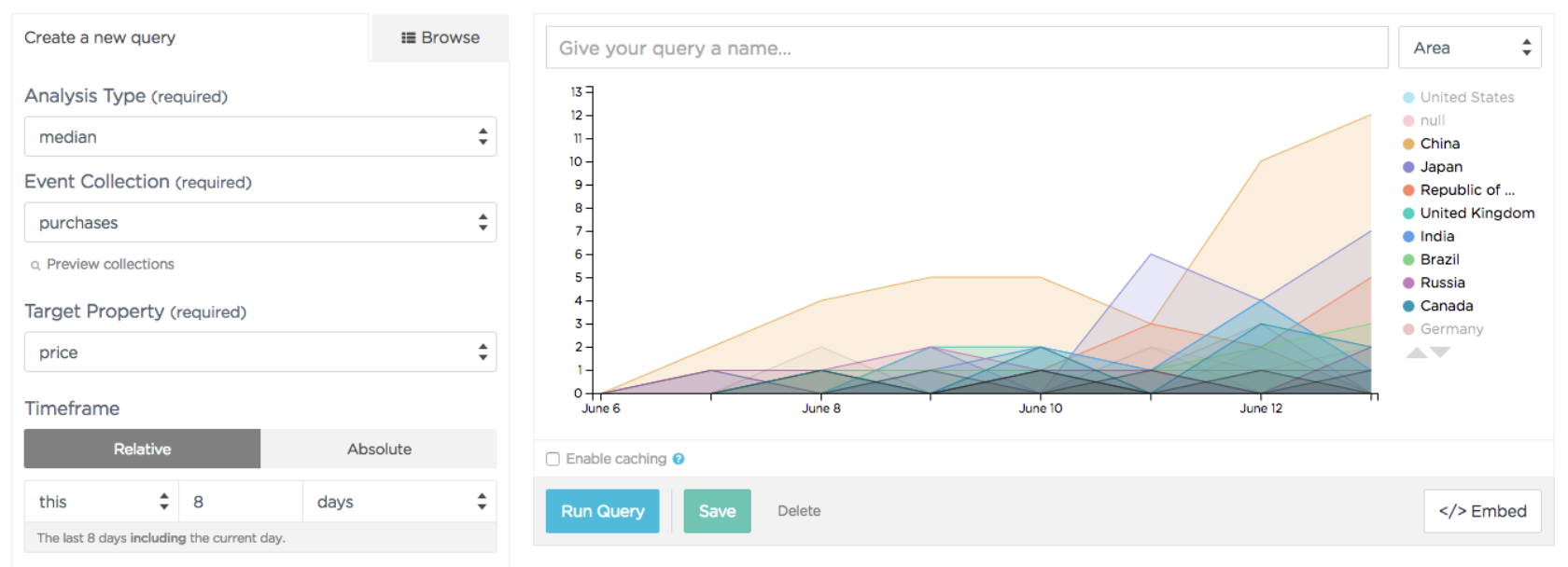Toggle the India legend color dot
Screen dimensions: 1568x567
(x=1408, y=237)
